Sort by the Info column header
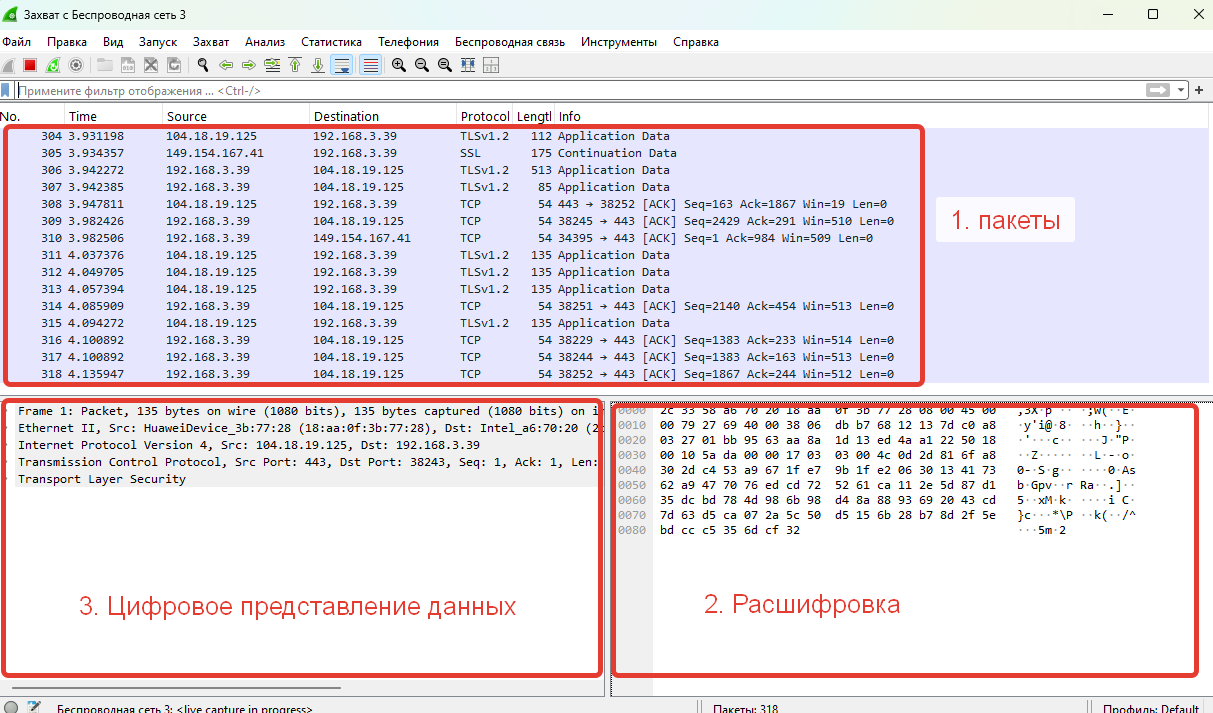This screenshot has width=1213, height=713. click(880, 116)
